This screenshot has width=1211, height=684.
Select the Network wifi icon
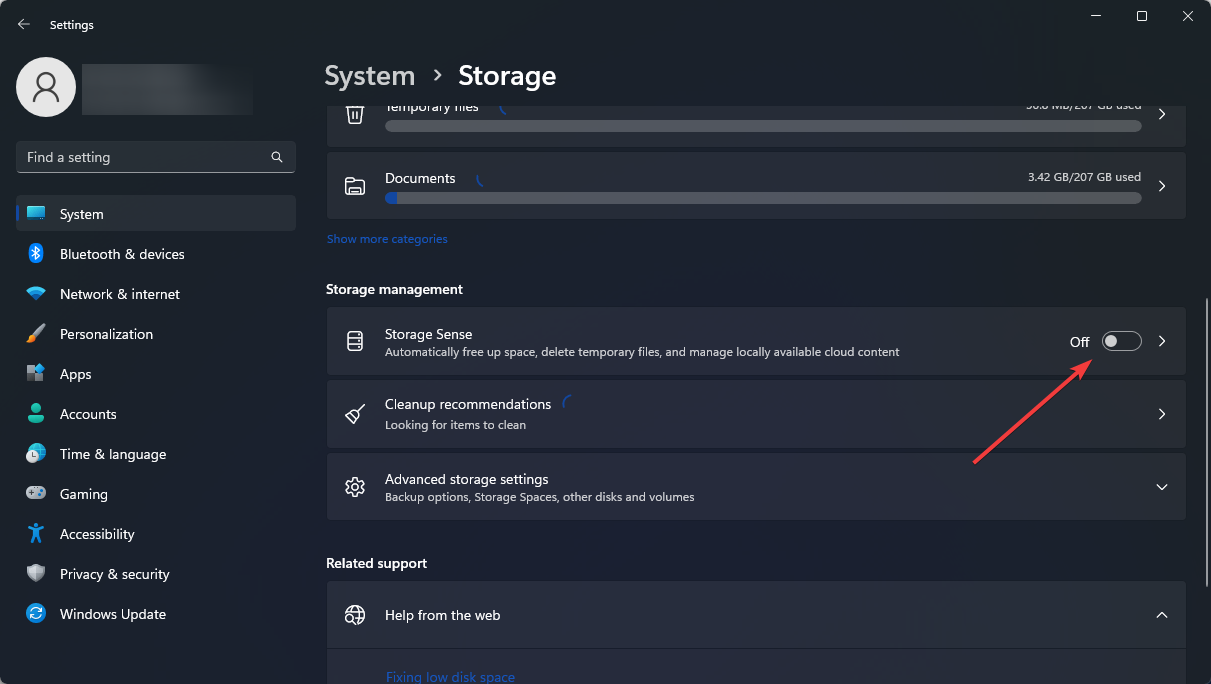point(36,294)
